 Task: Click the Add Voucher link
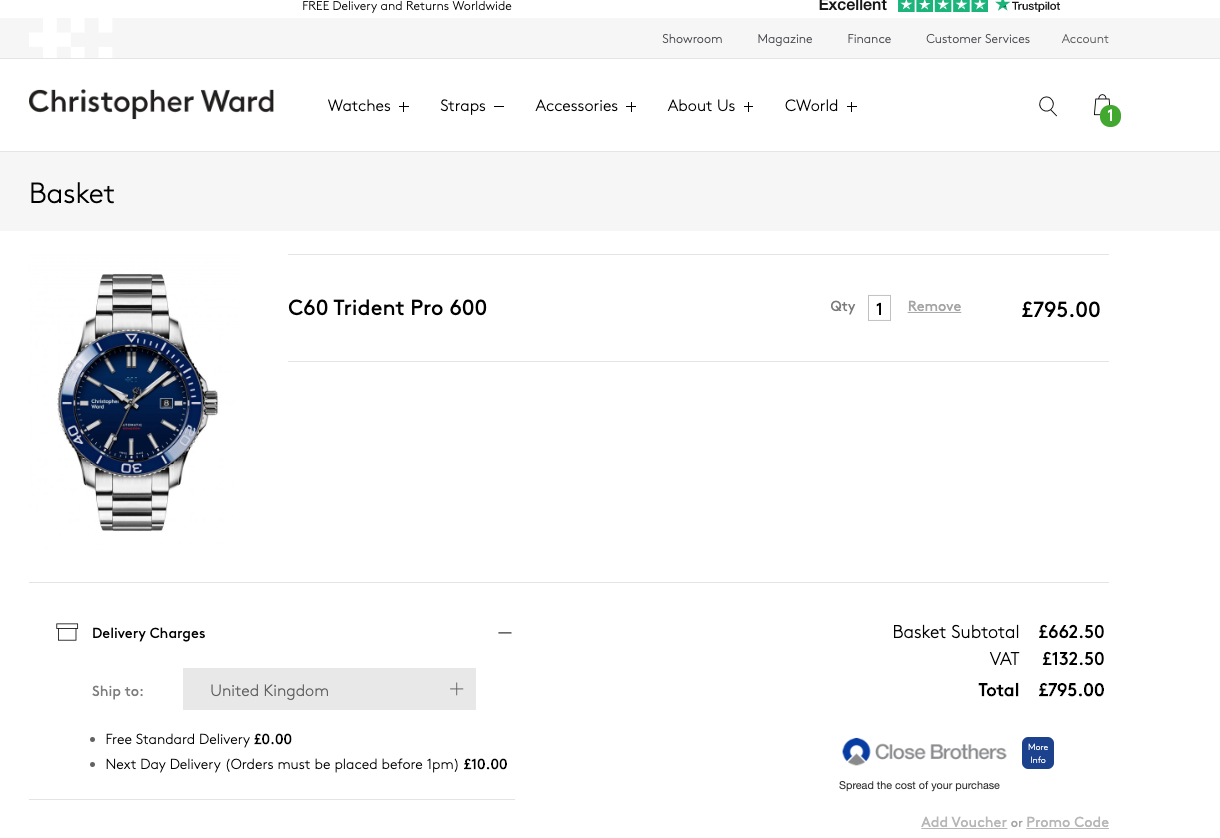(x=964, y=822)
